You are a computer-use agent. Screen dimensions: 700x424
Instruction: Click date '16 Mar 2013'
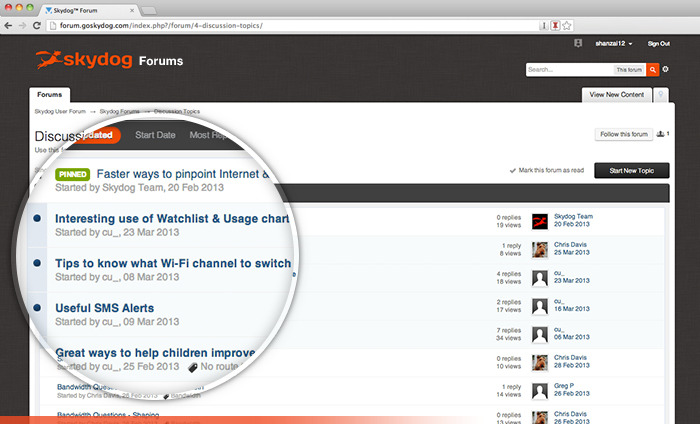click(572, 308)
